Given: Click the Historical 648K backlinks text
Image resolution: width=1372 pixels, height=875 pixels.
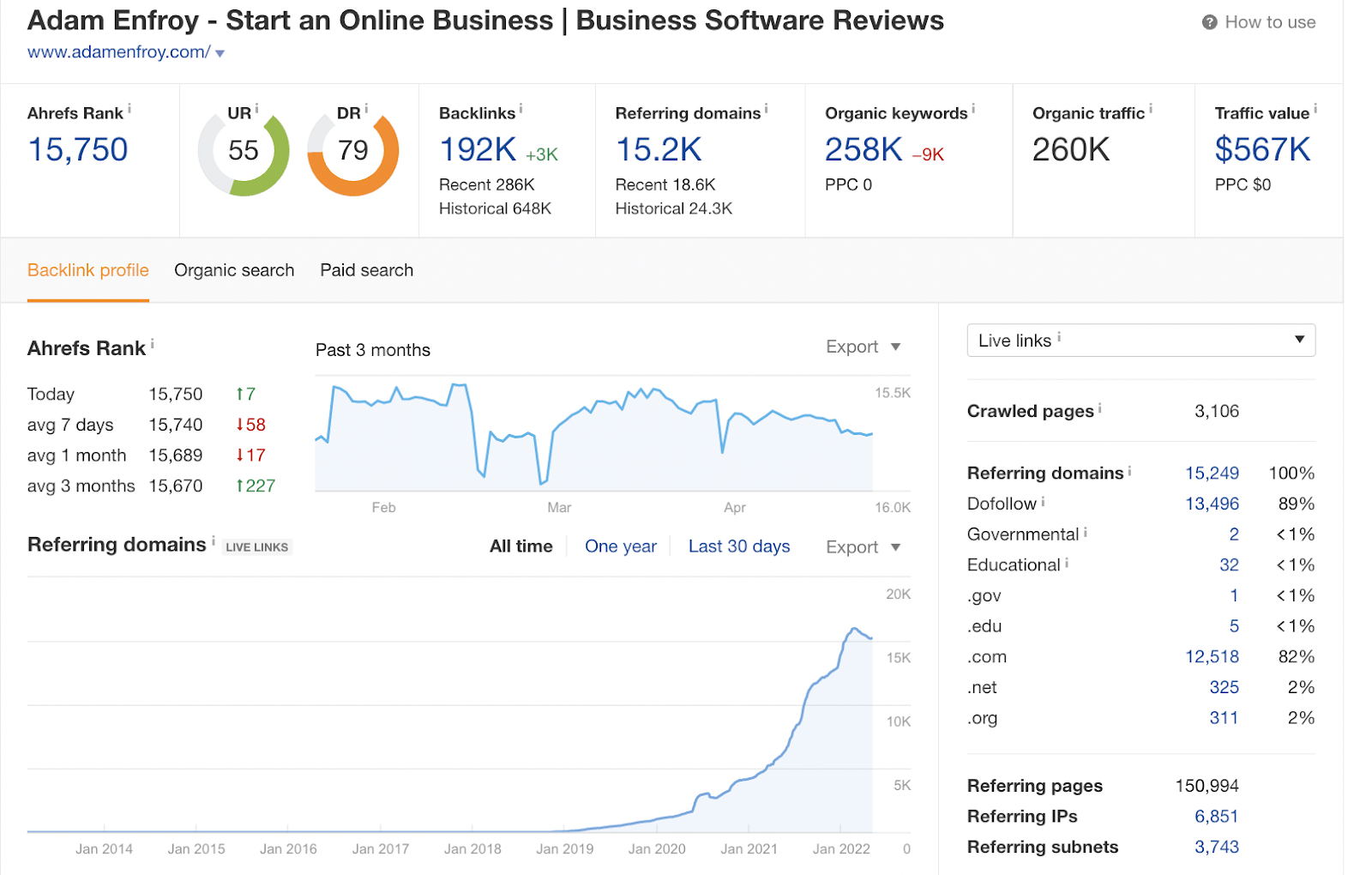Looking at the screenshot, I should [x=496, y=208].
